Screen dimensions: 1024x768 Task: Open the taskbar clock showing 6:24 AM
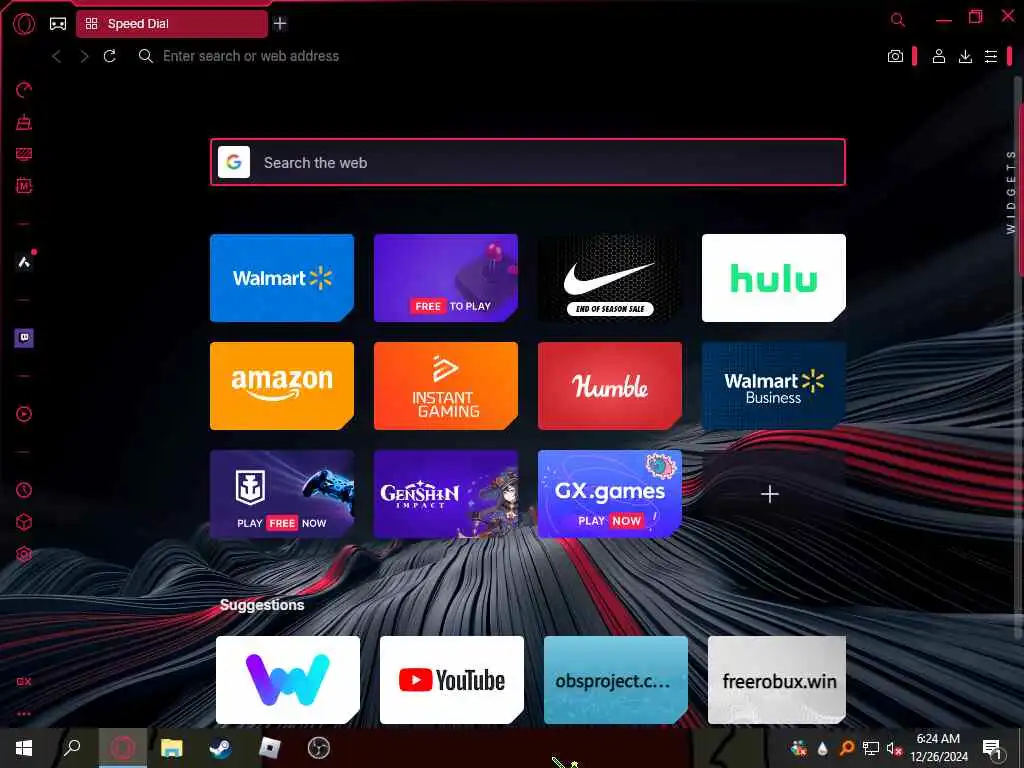(938, 748)
